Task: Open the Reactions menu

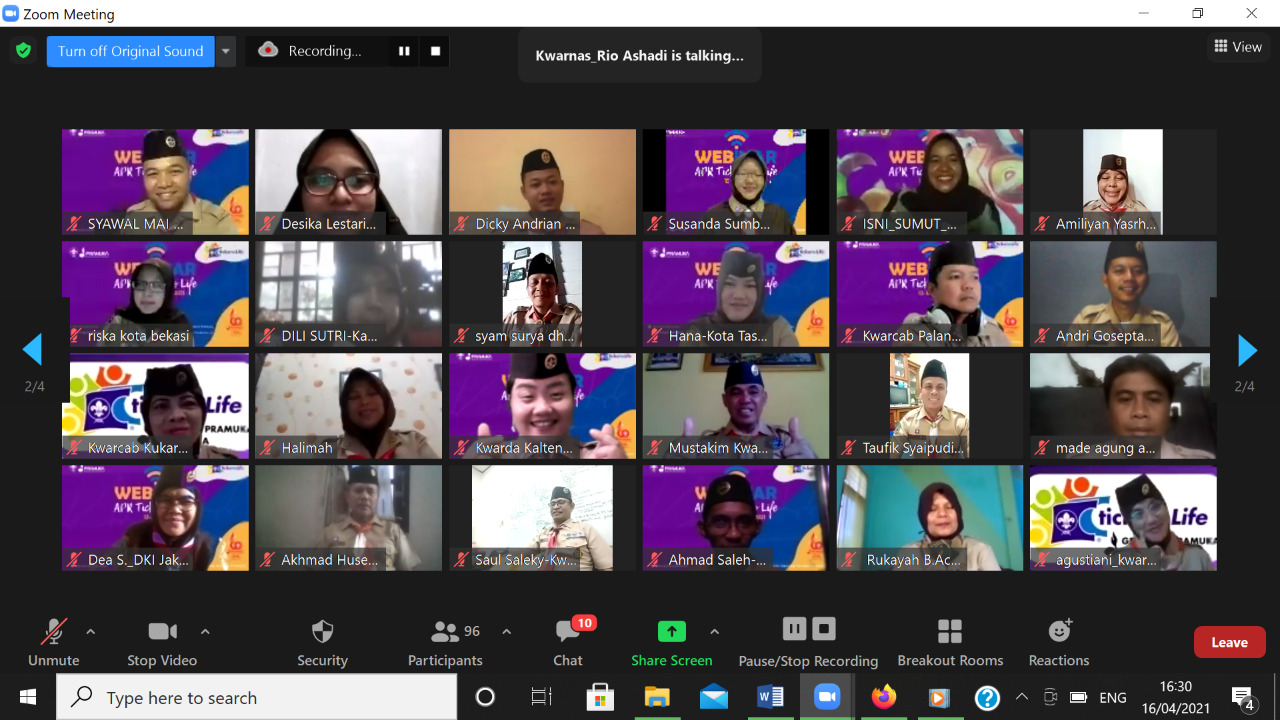Action: [x=1059, y=642]
